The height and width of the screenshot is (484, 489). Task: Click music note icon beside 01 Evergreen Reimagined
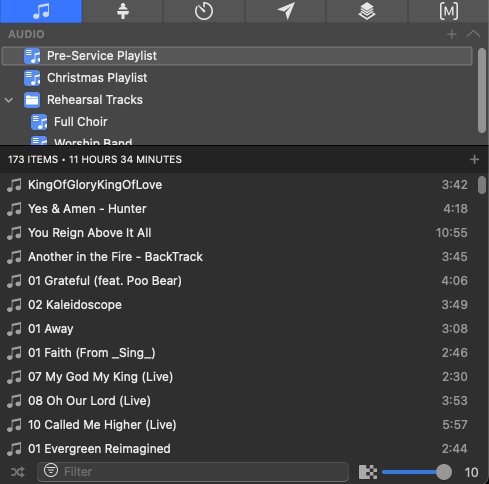tap(14, 449)
